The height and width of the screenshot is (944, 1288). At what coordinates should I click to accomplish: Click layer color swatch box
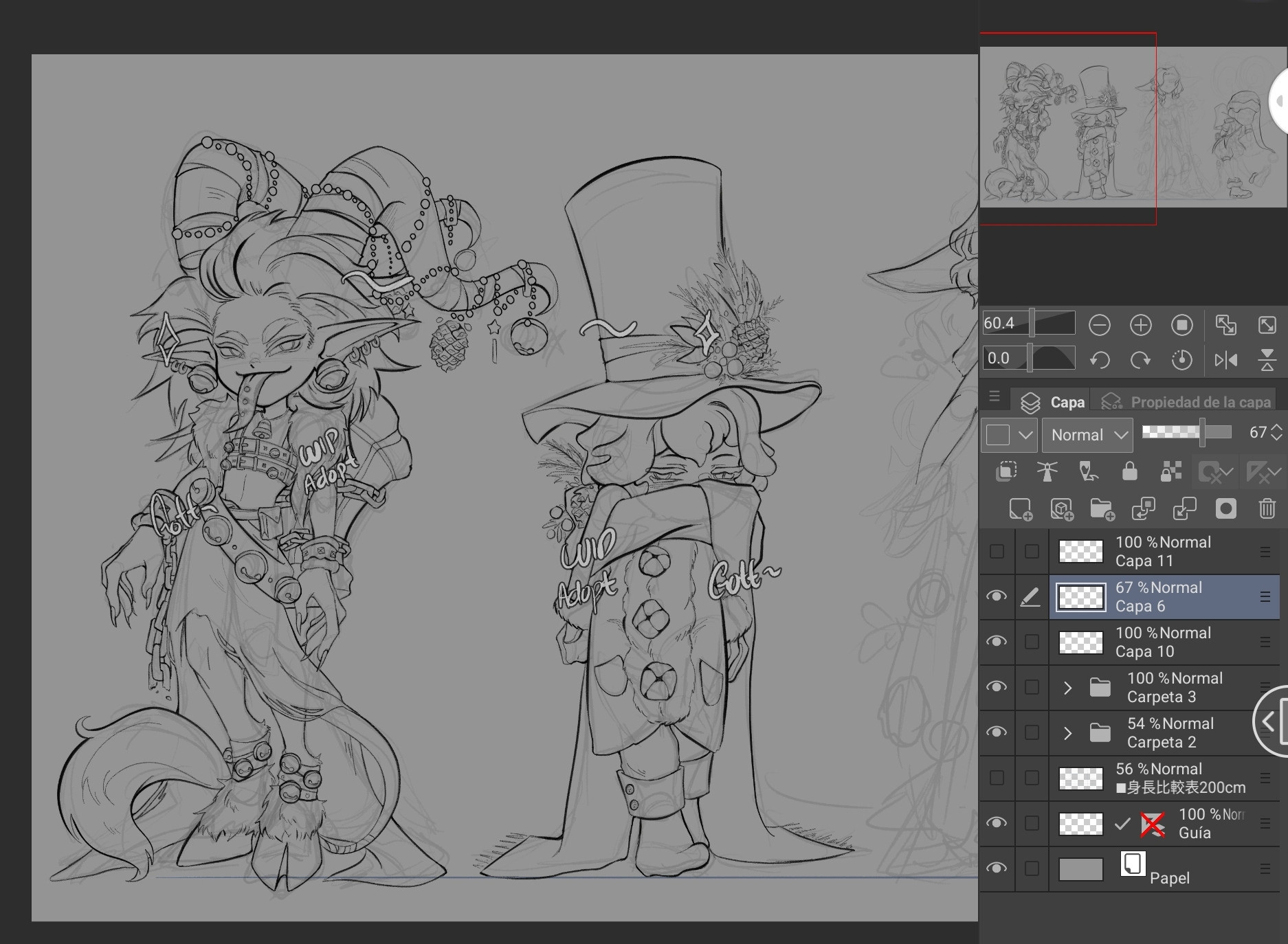point(998,435)
